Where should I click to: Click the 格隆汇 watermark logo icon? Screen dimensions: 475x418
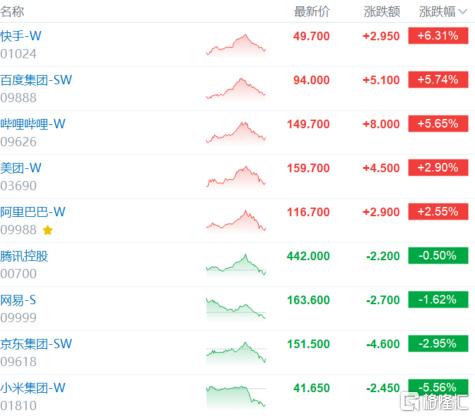click(x=410, y=402)
